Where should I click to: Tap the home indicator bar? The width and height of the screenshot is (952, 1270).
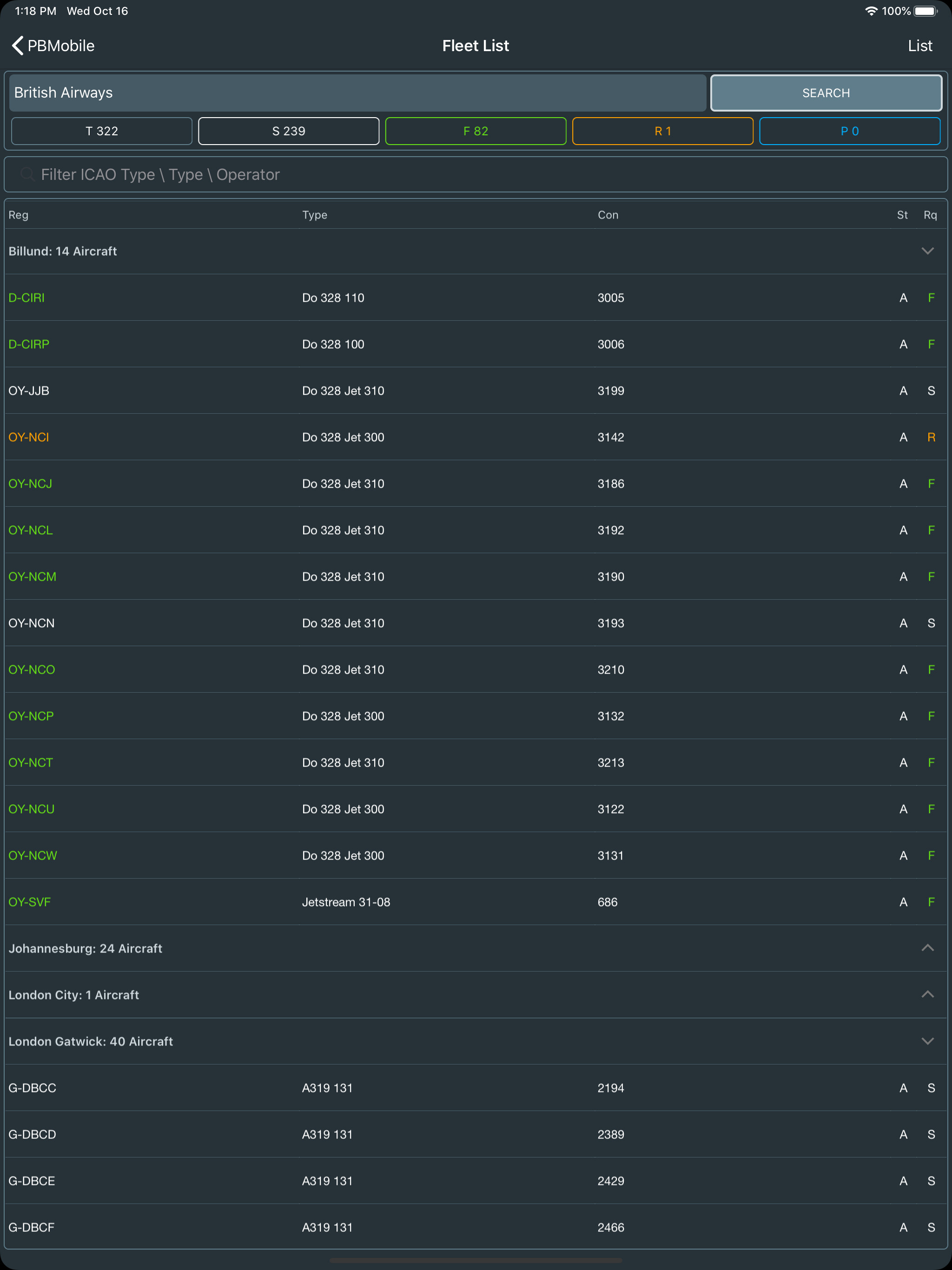tap(476, 1261)
